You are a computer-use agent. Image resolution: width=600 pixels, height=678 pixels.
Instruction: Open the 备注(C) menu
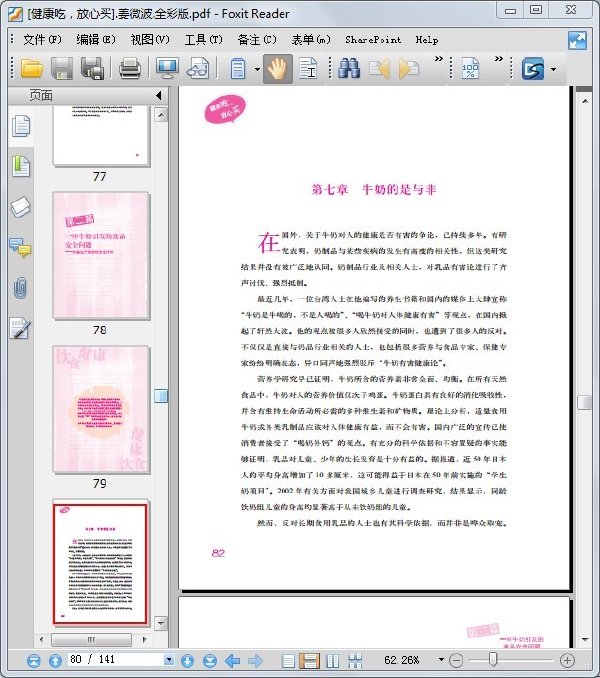tap(257, 40)
